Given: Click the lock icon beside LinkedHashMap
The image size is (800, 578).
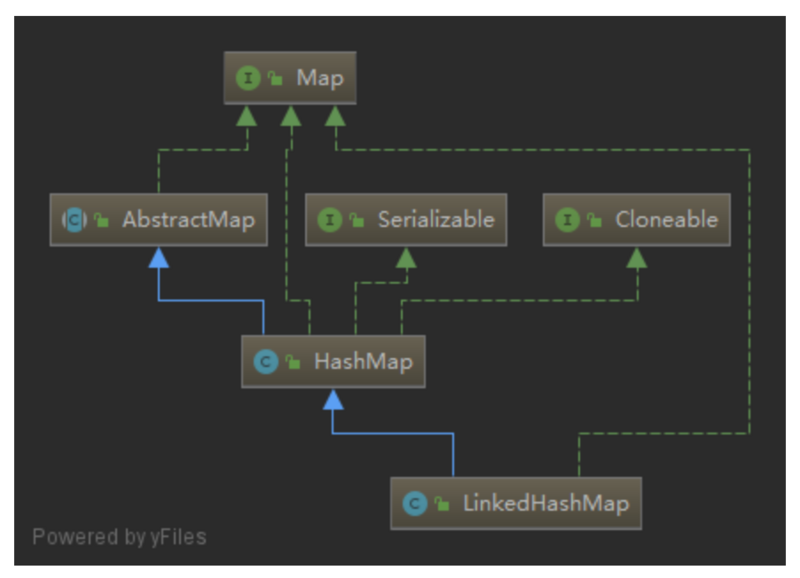Looking at the screenshot, I should tap(441, 503).
